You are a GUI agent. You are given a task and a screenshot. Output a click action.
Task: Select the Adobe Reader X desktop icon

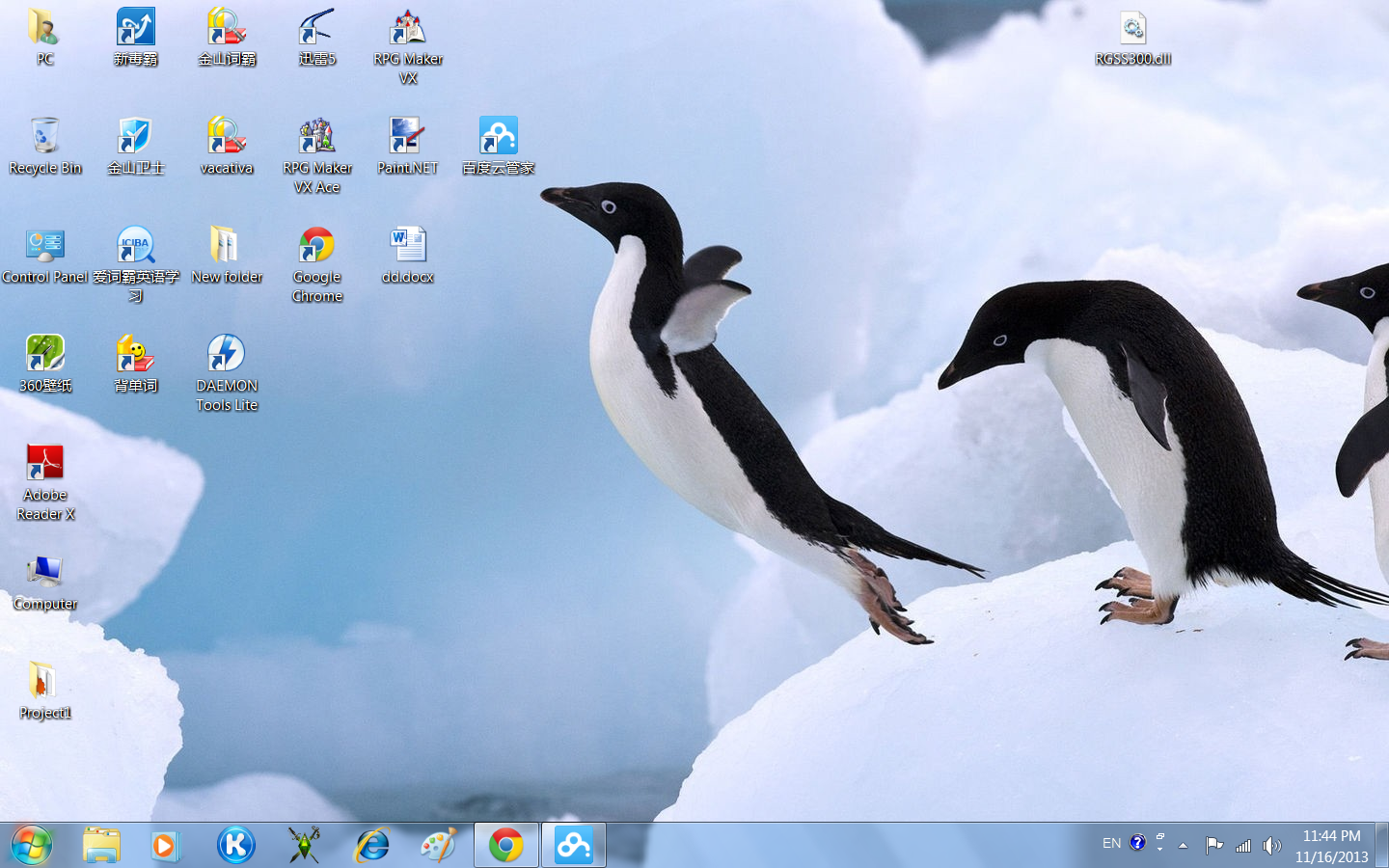pos(45,482)
